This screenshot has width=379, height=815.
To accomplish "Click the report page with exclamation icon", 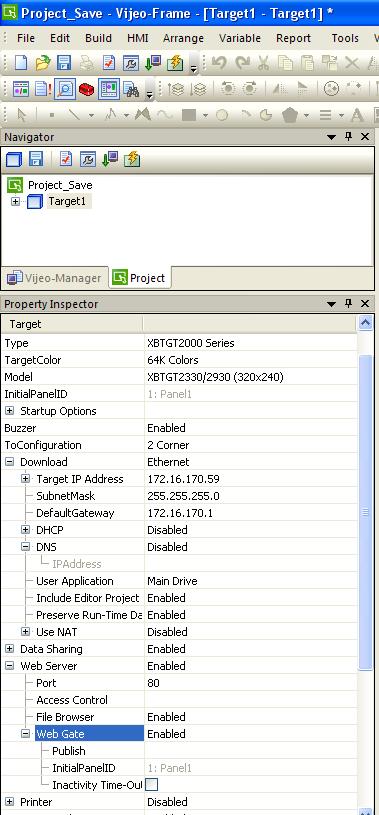I will 43,89.
